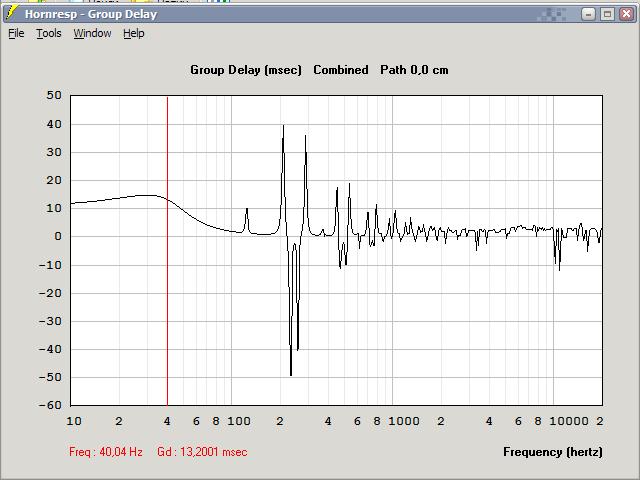The width and height of the screenshot is (640, 480).
Task: Click the 'Frequency (hertz)' axis label
Action: tap(553, 452)
